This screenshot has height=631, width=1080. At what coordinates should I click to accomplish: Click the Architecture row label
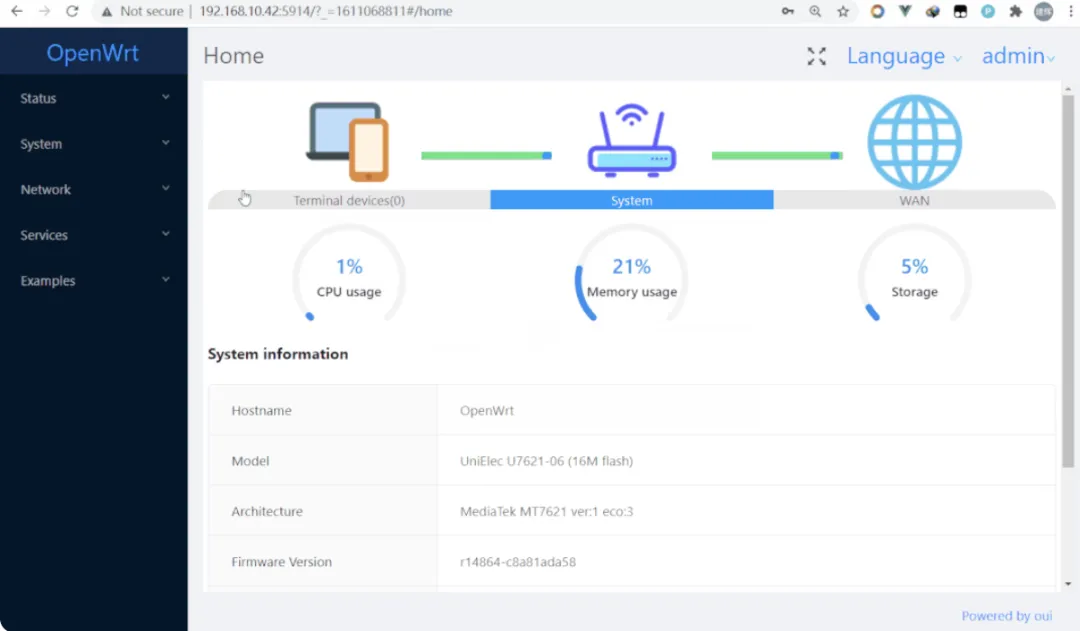(x=267, y=511)
